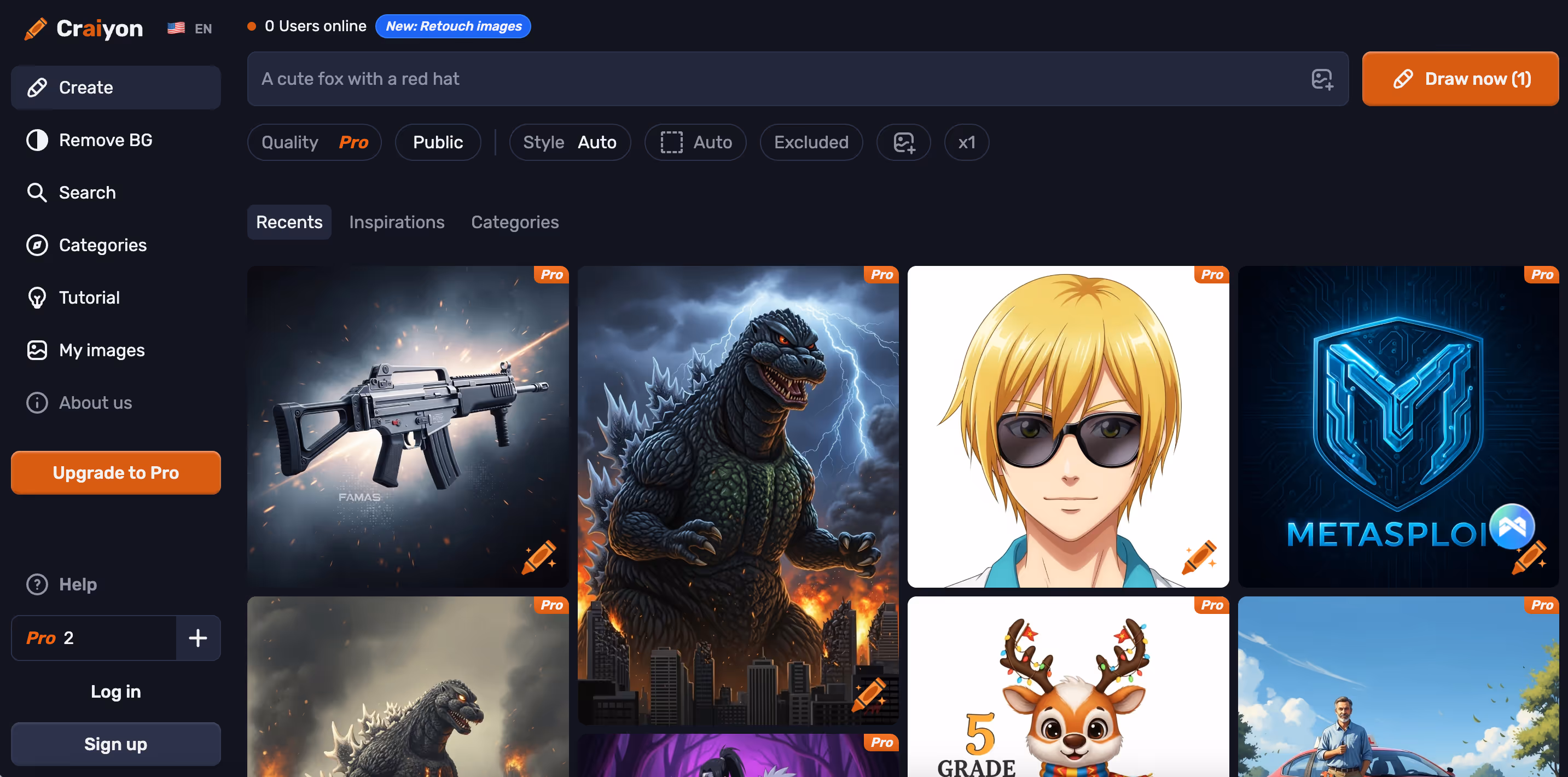Open the Tutorial lightbulb item

[x=89, y=298]
